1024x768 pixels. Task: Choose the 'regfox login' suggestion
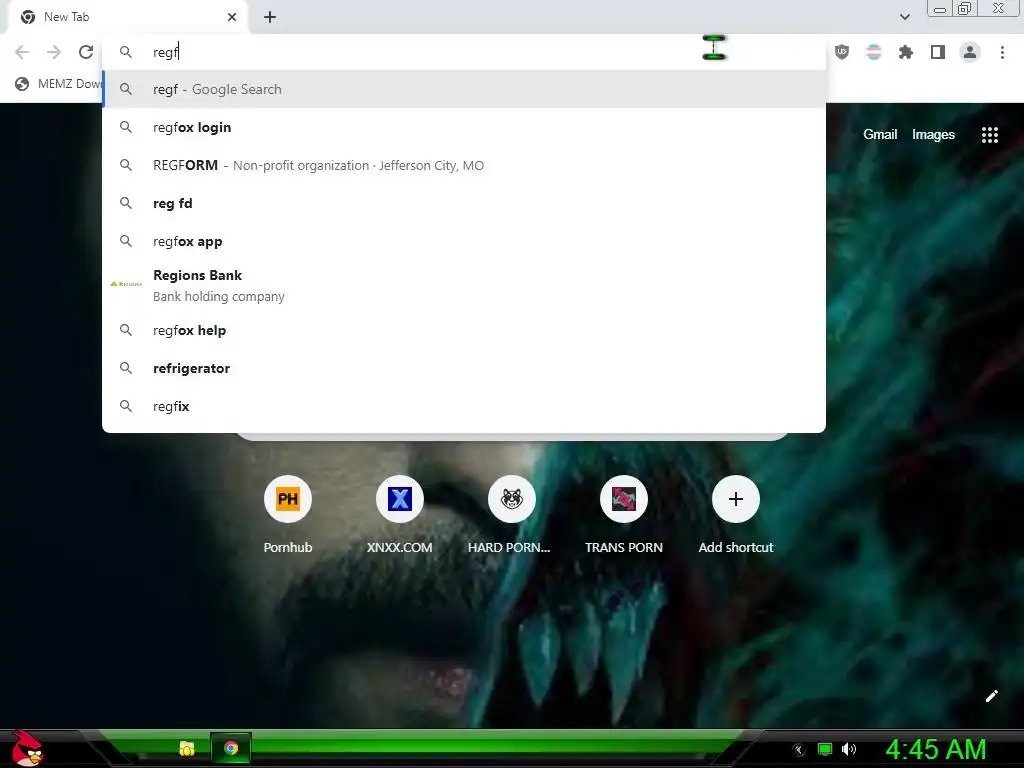click(464, 127)
